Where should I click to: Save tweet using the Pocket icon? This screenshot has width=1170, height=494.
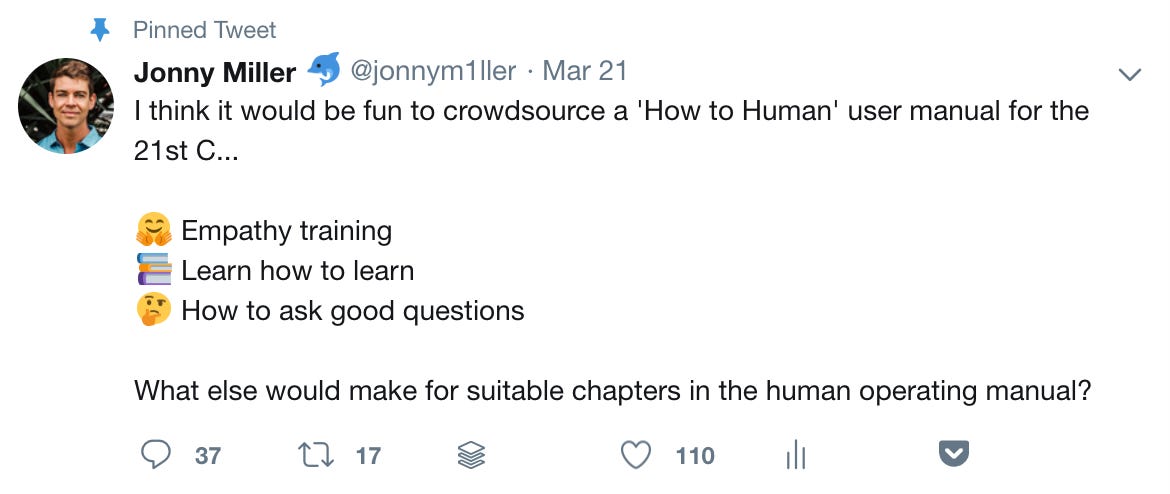point(953,454)
